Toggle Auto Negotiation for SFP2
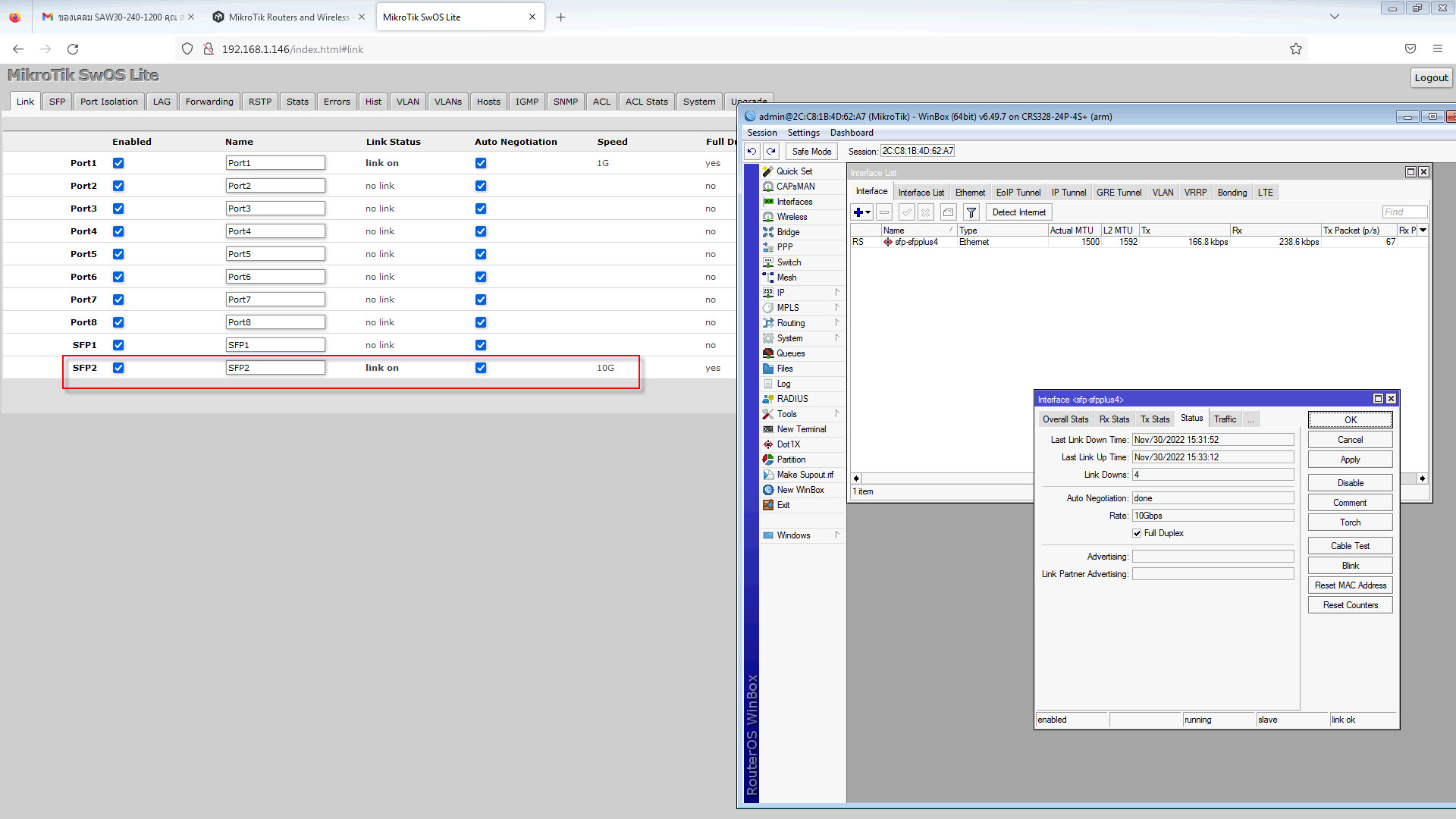1456x819 pixels. pyautogui.click(x=481, y=368)
